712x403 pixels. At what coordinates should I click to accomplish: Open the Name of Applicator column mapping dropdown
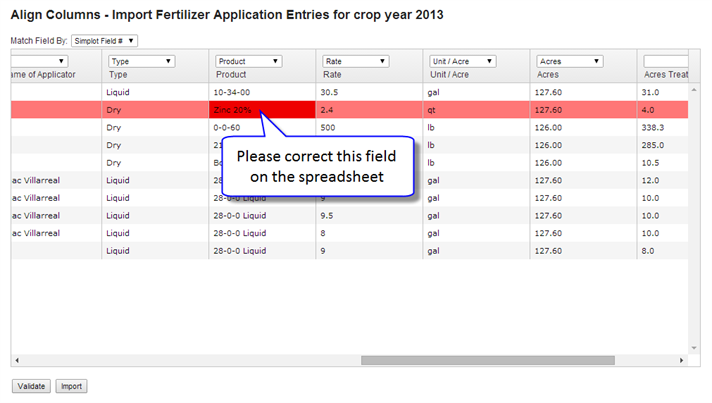40,61
